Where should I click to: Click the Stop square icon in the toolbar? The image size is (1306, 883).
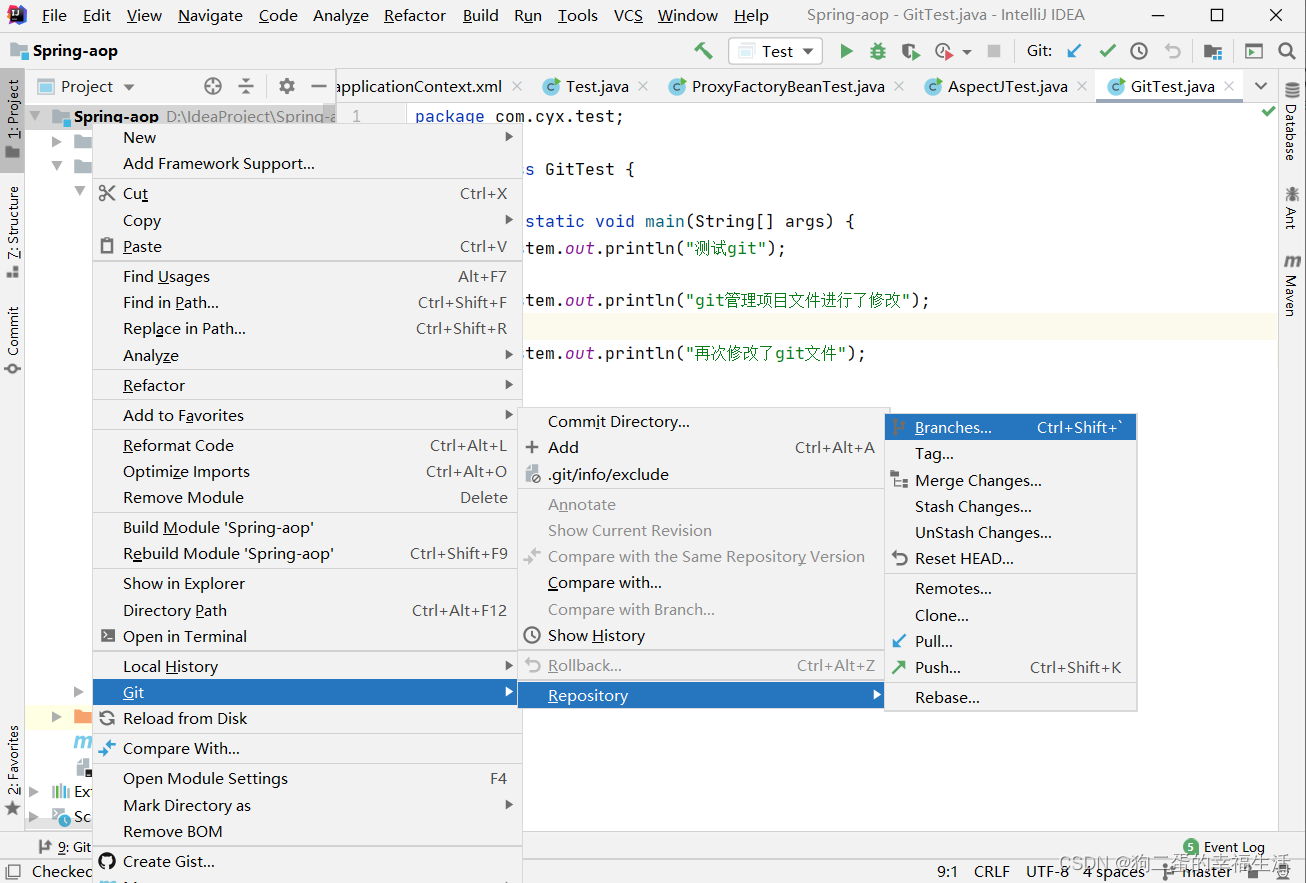pyautogui.click(x=994, y=51)
